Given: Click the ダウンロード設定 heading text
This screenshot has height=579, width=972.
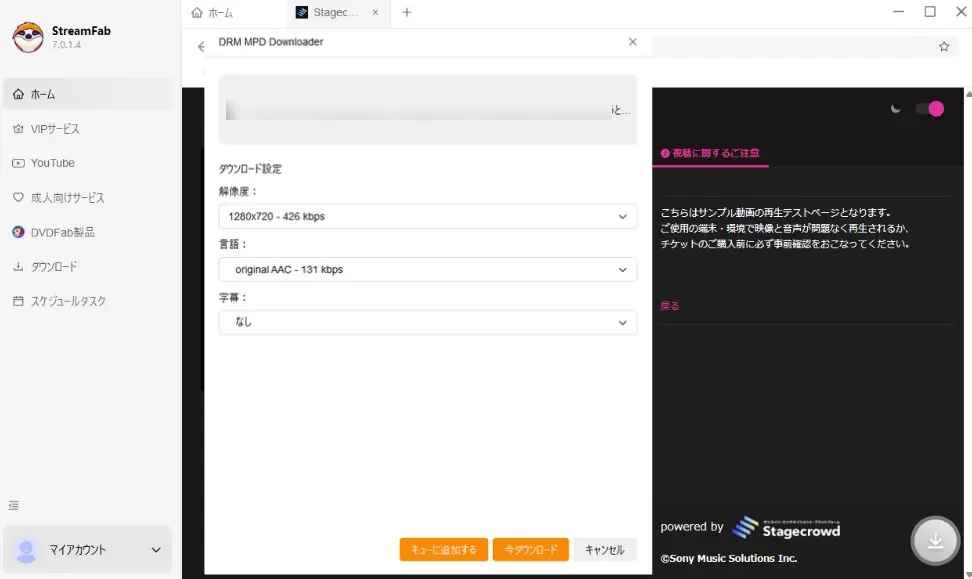Looking at the screenshot, I should (250, 169).
